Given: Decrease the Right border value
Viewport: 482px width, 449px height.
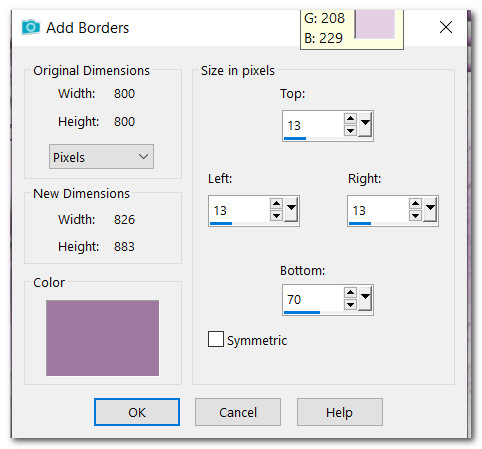Looking at the screenshot, I should tap(415, 216).
